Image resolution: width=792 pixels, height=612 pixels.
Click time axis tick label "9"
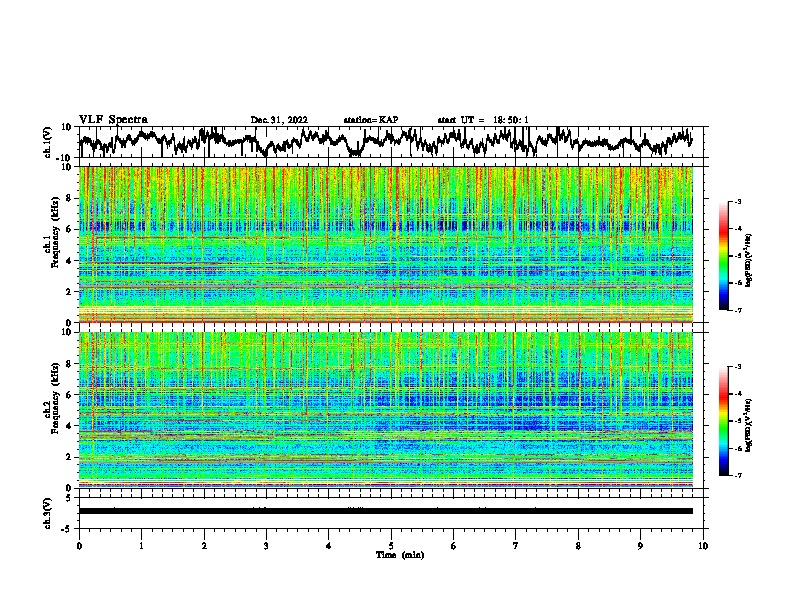point(640,546)
